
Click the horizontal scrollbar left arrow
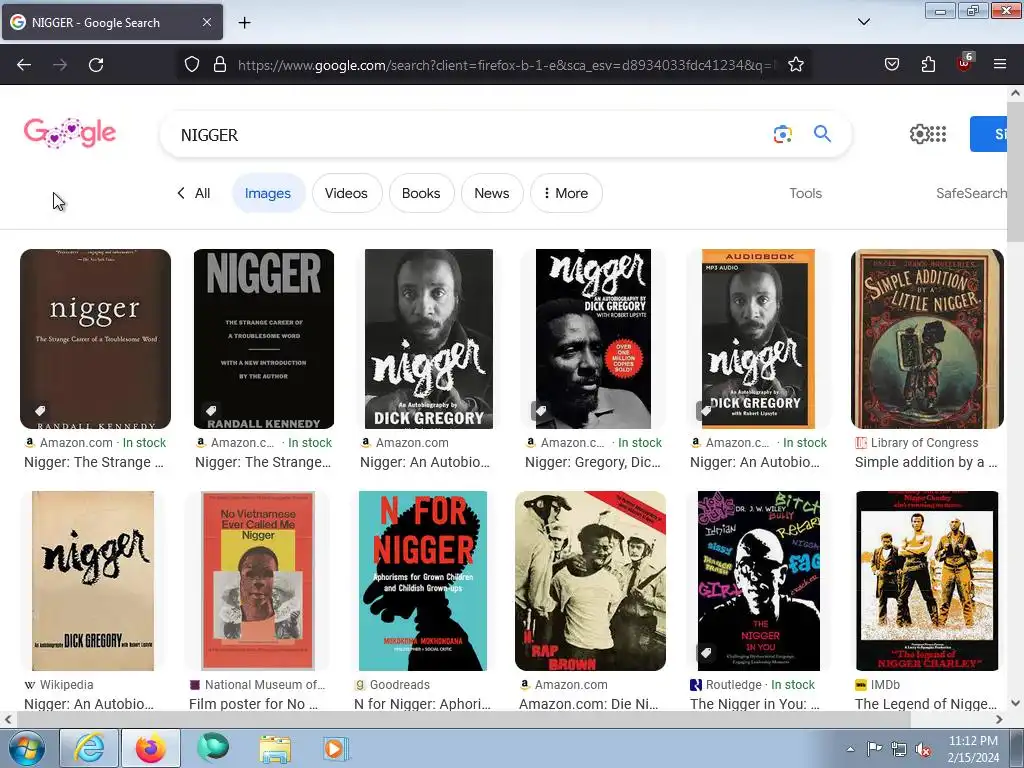[x=8, y=719]
